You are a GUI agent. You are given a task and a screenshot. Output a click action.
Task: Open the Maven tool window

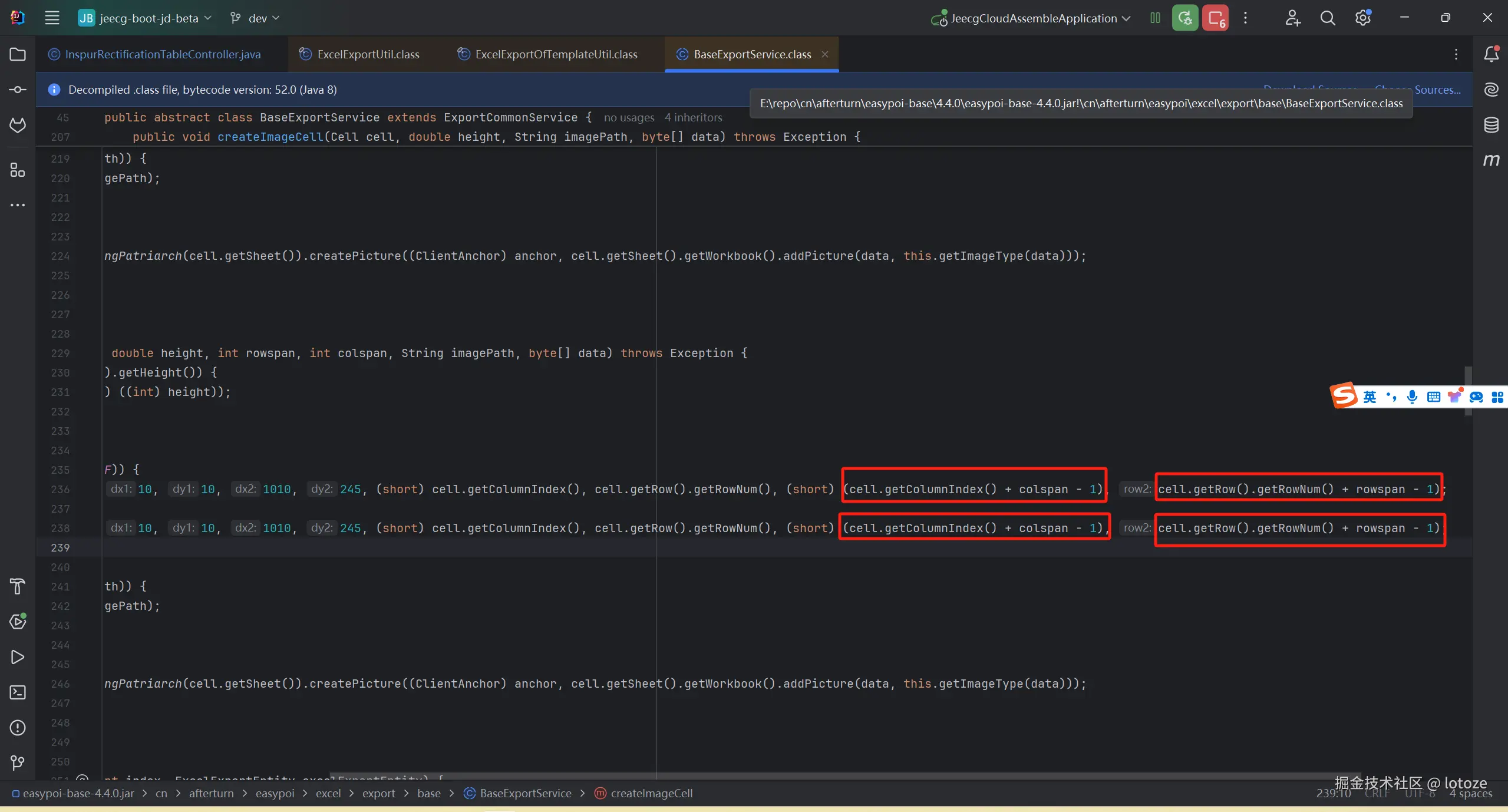click(x=1491, y=160)
